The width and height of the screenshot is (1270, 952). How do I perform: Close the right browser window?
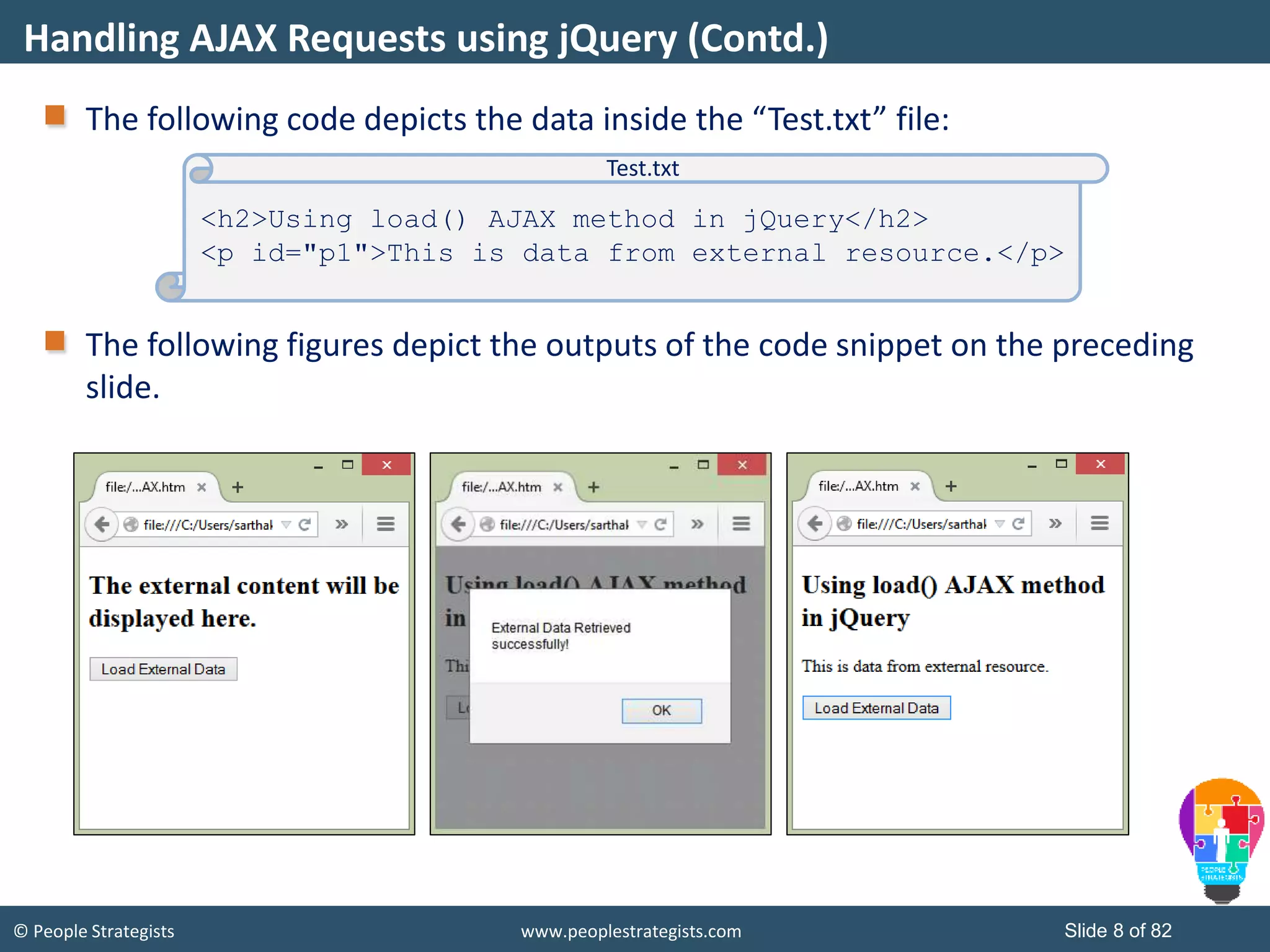(x=1101, y=464)
